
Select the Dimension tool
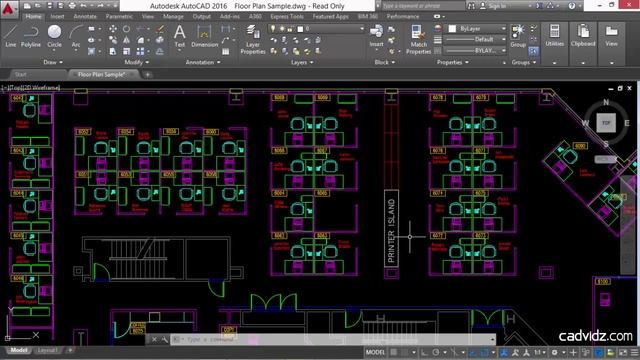204,36
